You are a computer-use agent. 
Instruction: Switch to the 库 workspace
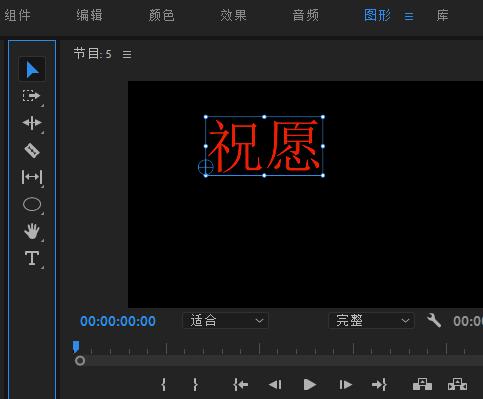pos(442,15)
